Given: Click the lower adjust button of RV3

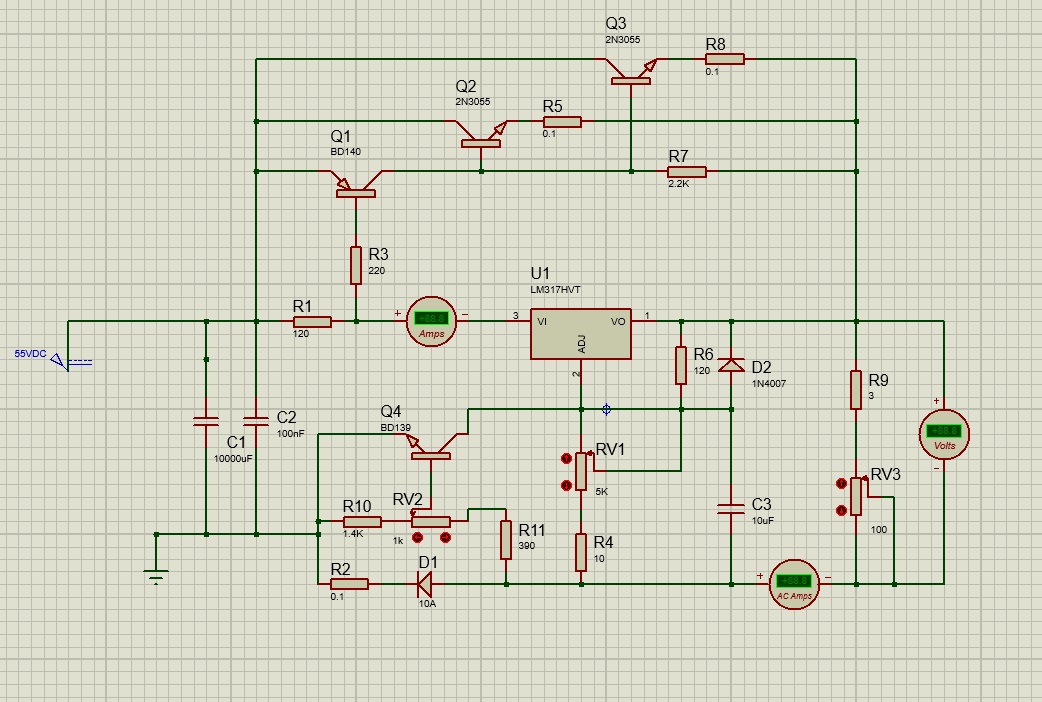Looking at the screenshot, I should tap(841, 511).
